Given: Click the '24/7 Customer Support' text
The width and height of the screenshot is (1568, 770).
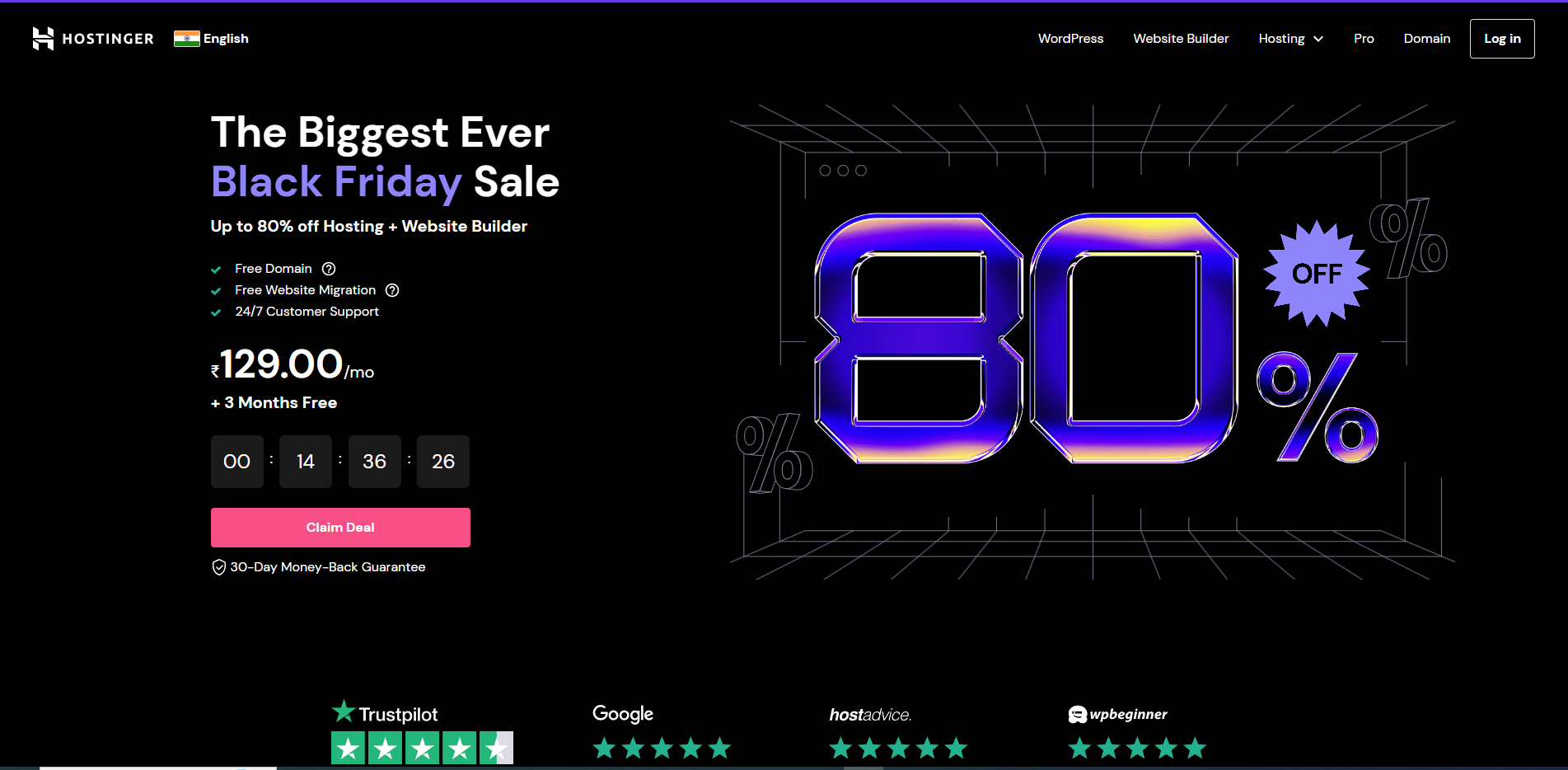Looking at the screenshot, I should 307,312.
